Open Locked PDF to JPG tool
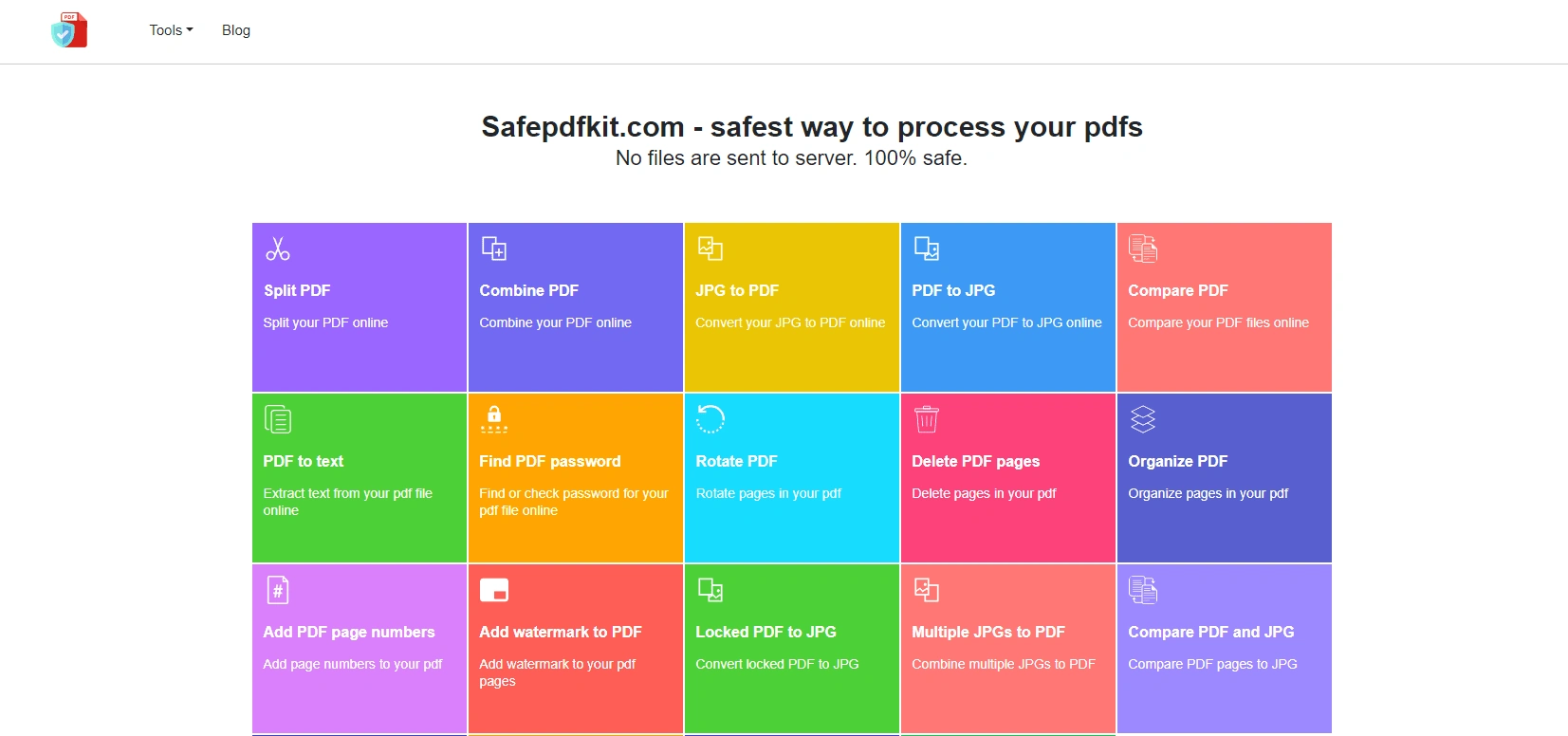The image size is (1568, 736). point(766,632)
